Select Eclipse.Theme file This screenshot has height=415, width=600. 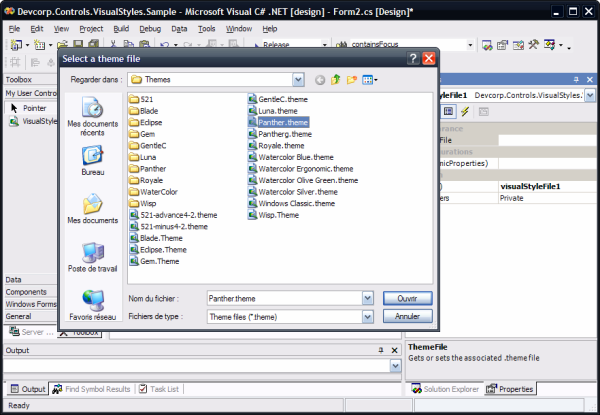coord(158,250)
